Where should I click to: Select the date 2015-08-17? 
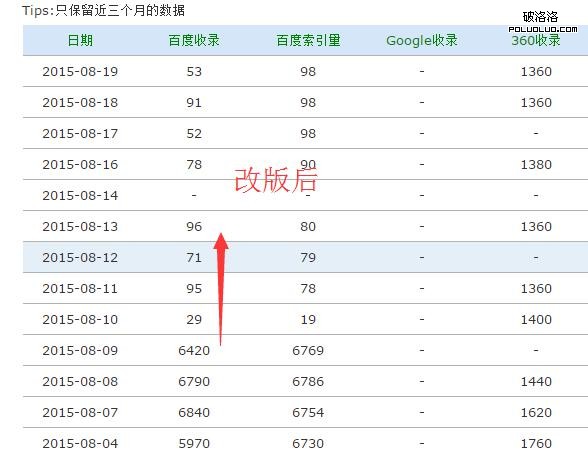point(80,134)
